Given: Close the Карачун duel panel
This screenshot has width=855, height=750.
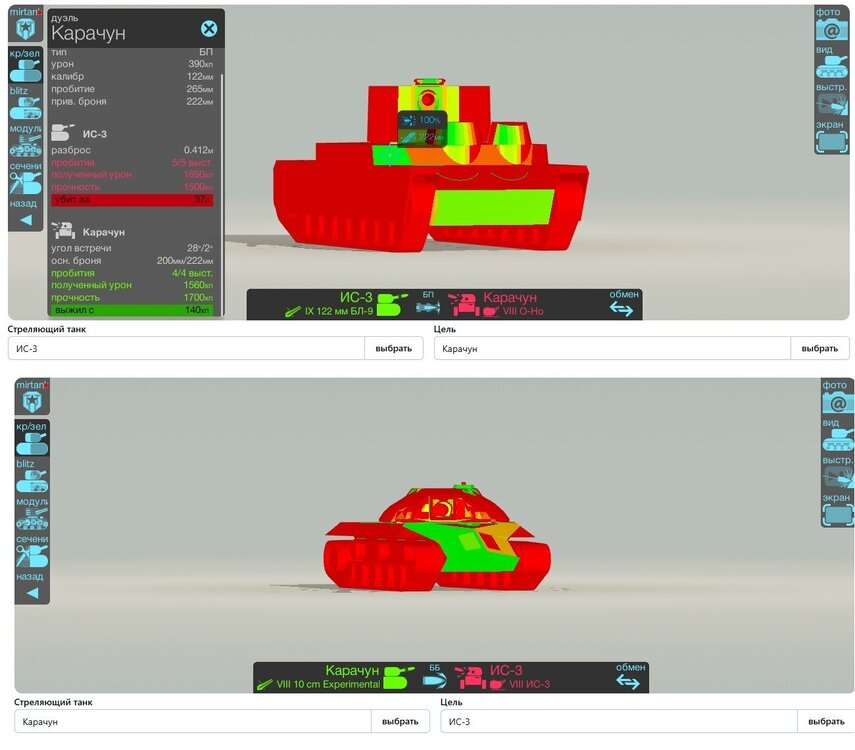Looking at the screenshot, I should coord(209,28).
